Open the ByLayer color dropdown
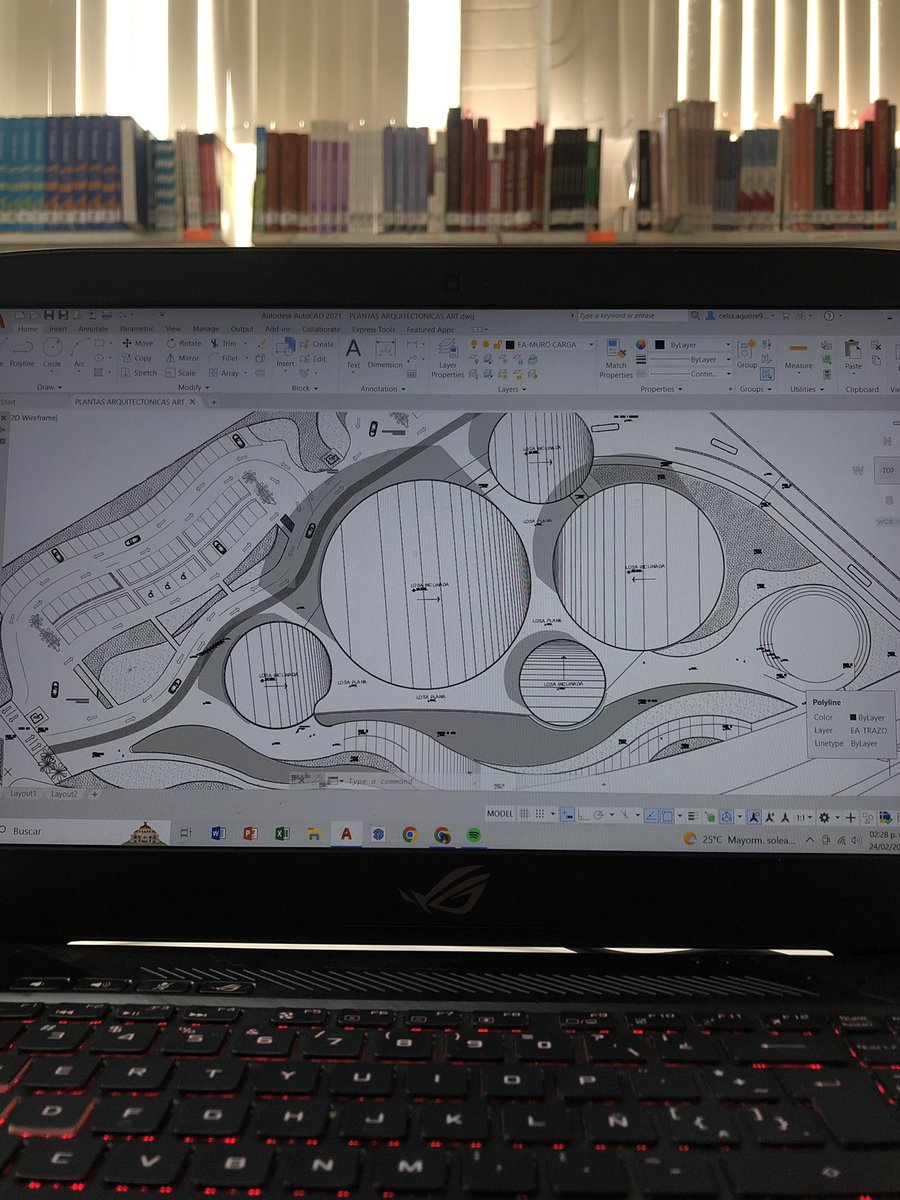The image size is (900, 1200). click(x=729, y=344)
